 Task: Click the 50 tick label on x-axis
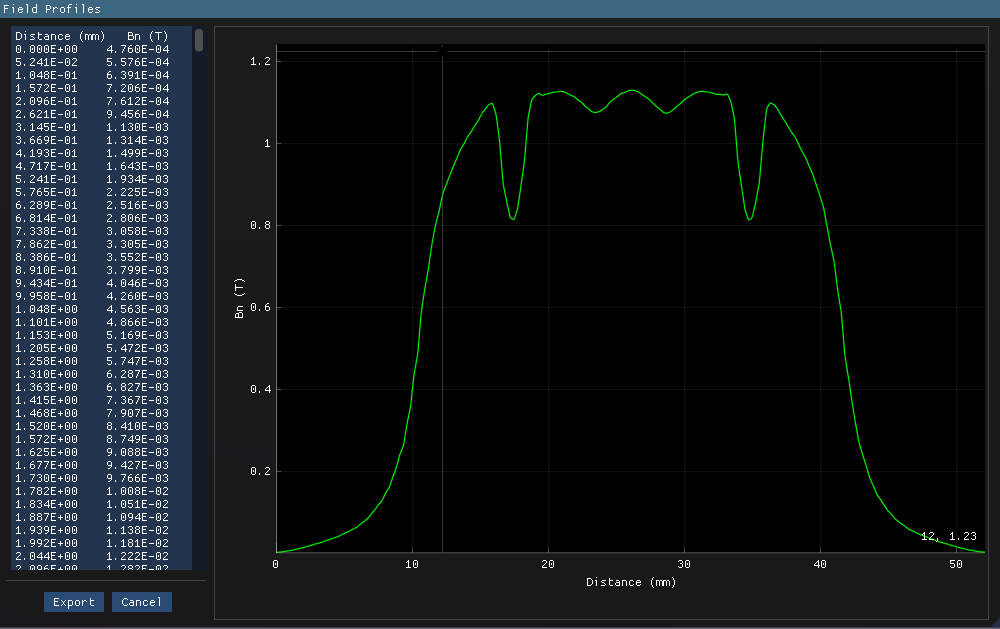[x=955, y=564]
